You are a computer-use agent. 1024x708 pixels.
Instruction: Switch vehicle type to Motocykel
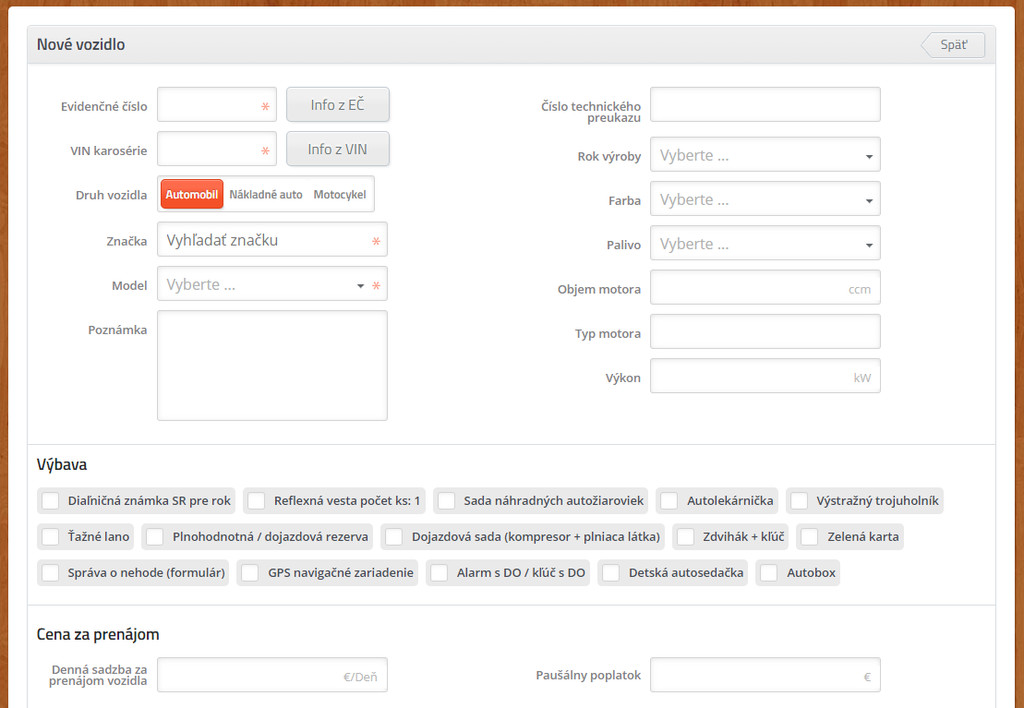click(x=340, y=194)
